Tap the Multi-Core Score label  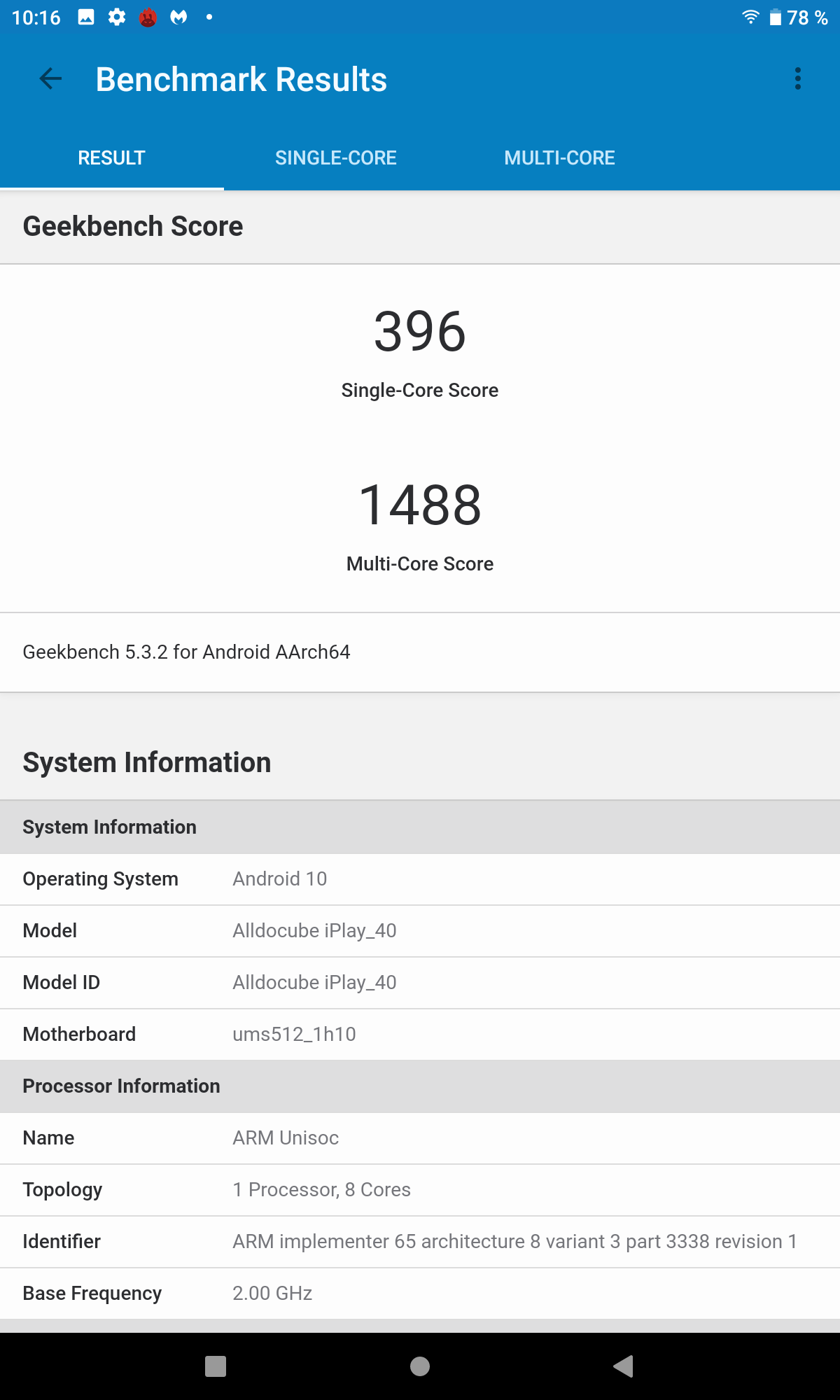click(x=420, y=564)
